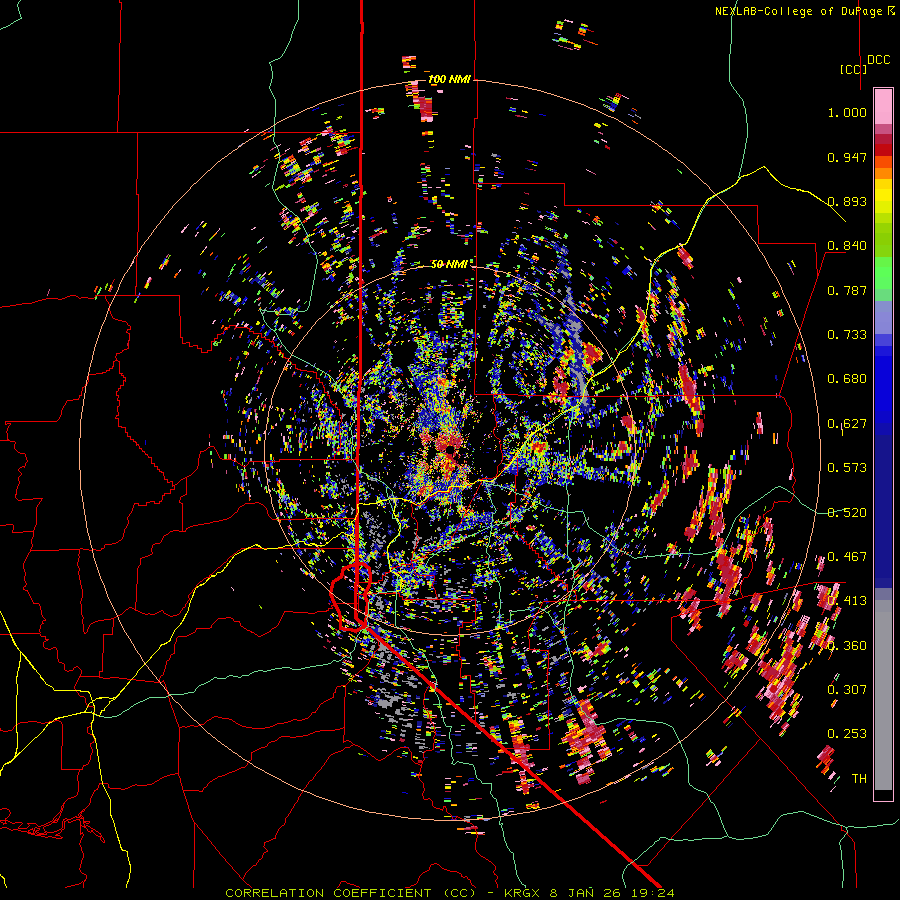Select the 0.253 scale value
Viewport: 900px width, 900px height.
click(x=847, y=734)
